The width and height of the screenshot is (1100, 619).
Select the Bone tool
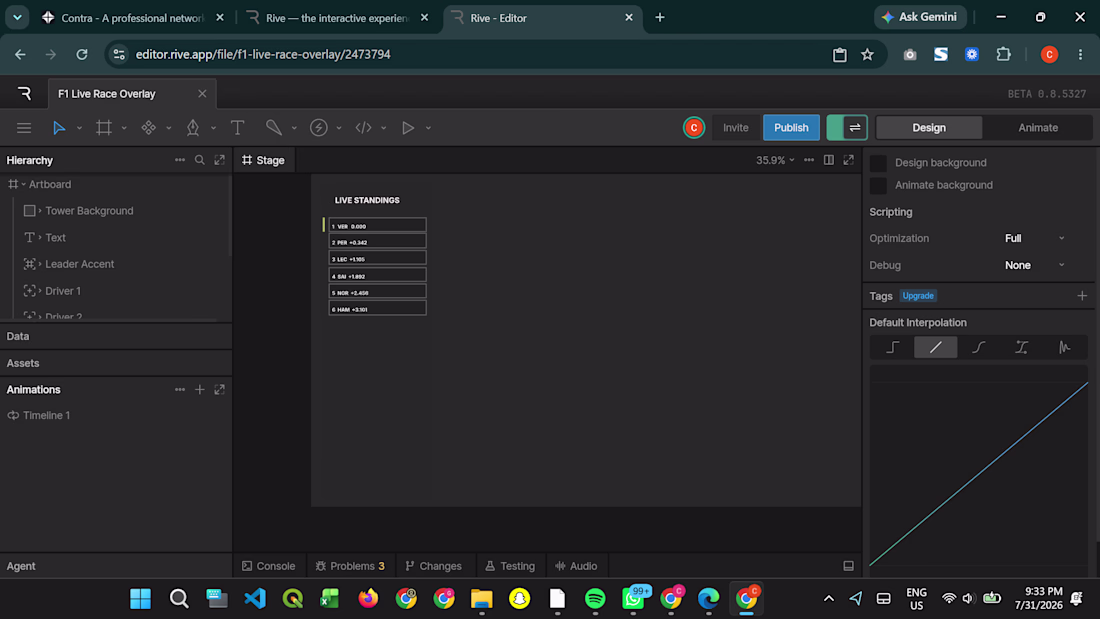(x=274, y=128)
